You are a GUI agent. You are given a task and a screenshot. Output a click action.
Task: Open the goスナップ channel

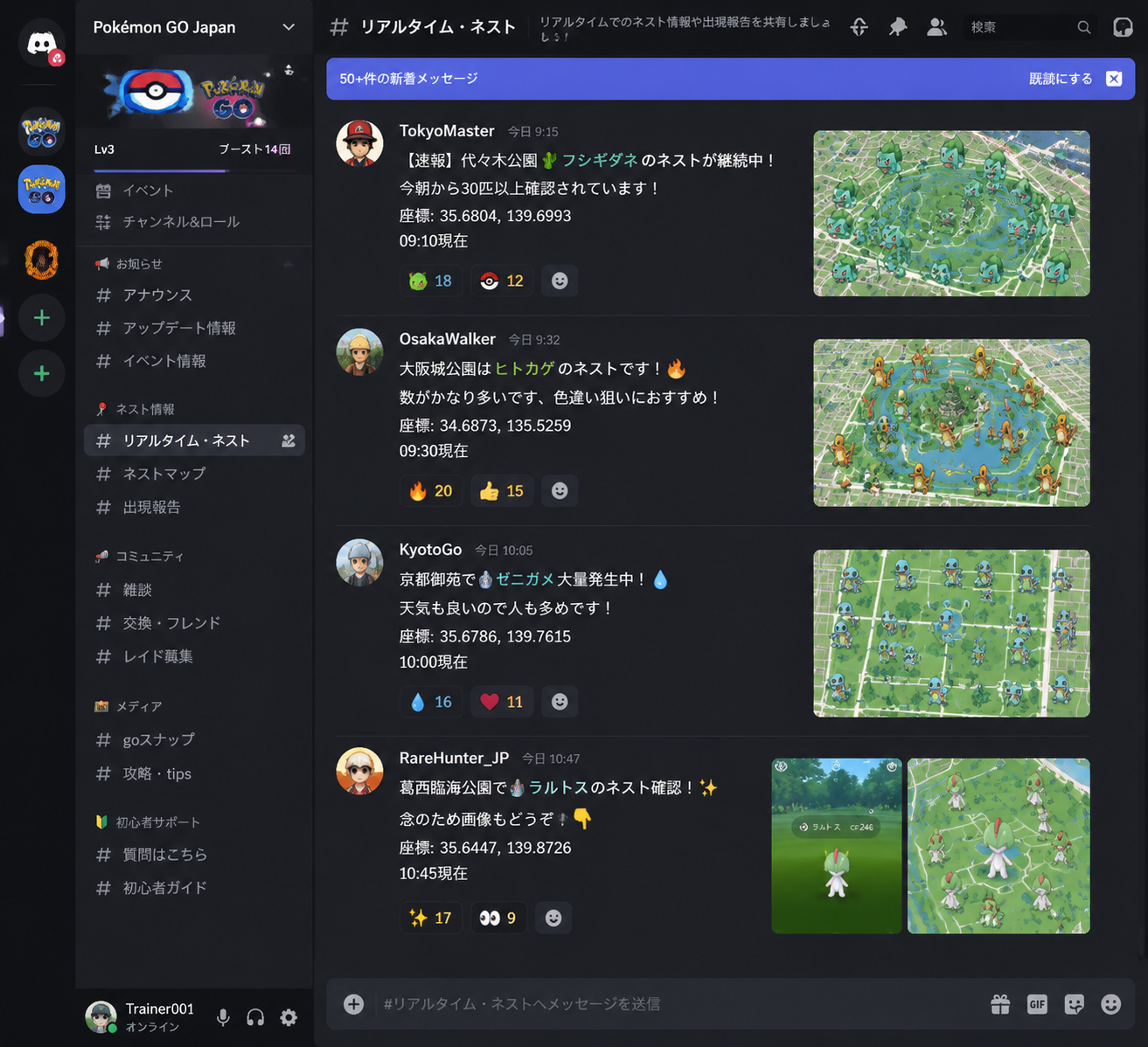coord(194,739)
